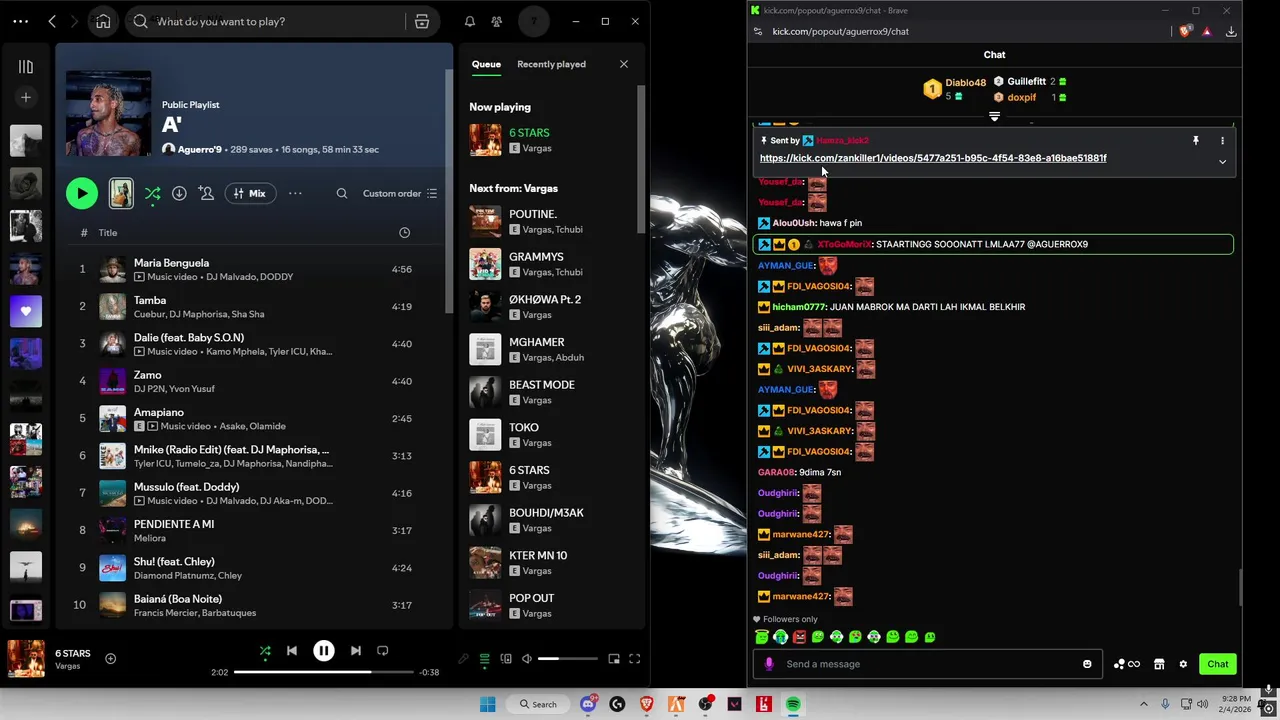Switch to the Queue tab
The width and height of the screenshot is (1280, 720).
[x=486, y=64]
